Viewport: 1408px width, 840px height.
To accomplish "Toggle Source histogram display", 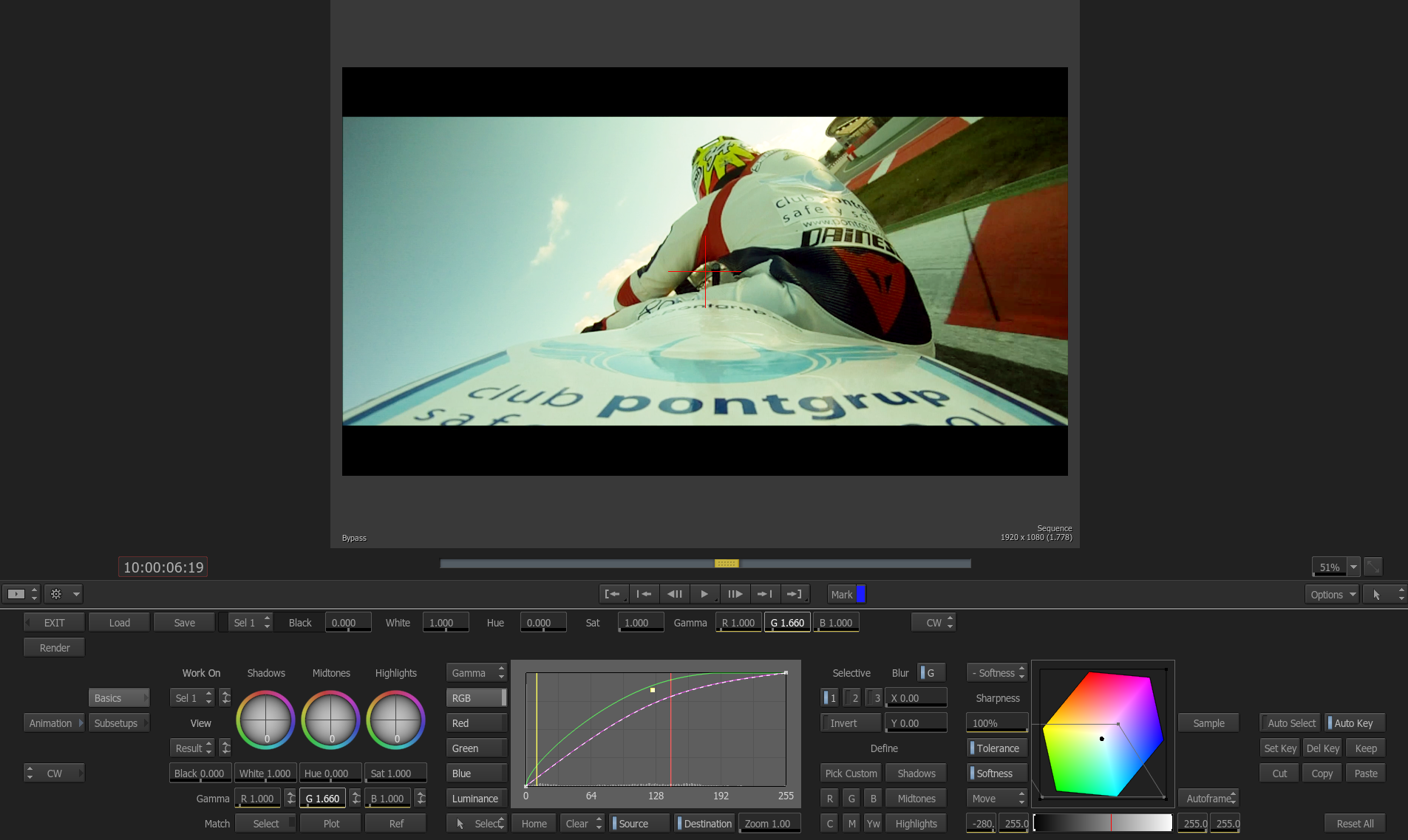I will [x=640, y=824].
